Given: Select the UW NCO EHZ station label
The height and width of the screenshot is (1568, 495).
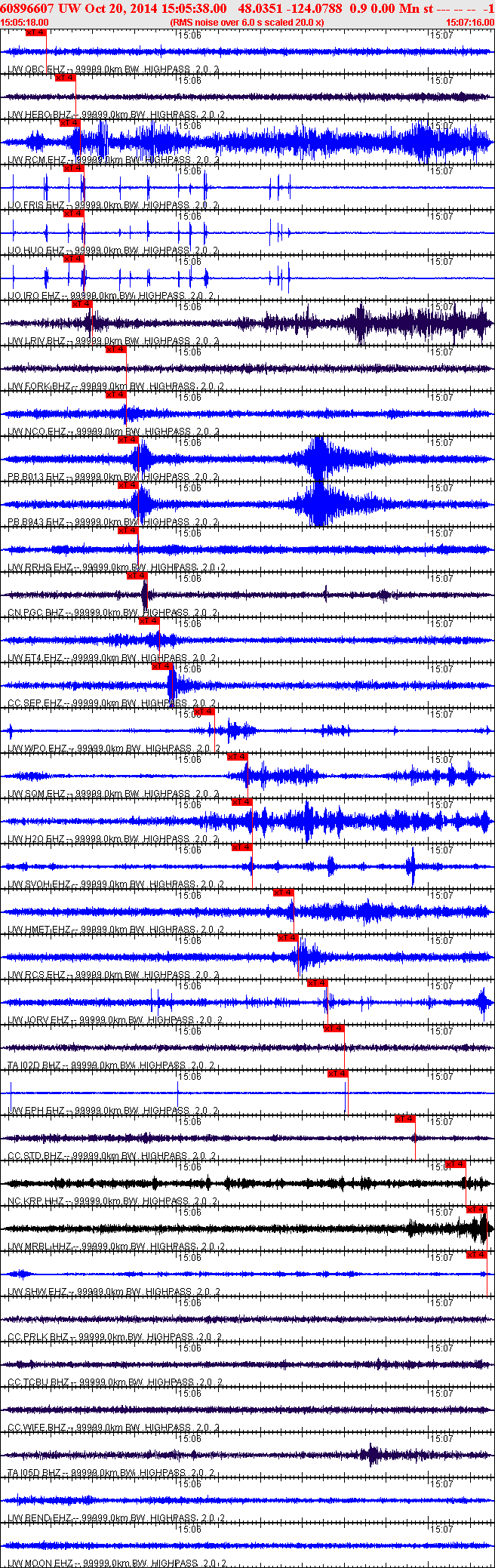Looking at the screenshot, I should [x=37, y=432].
